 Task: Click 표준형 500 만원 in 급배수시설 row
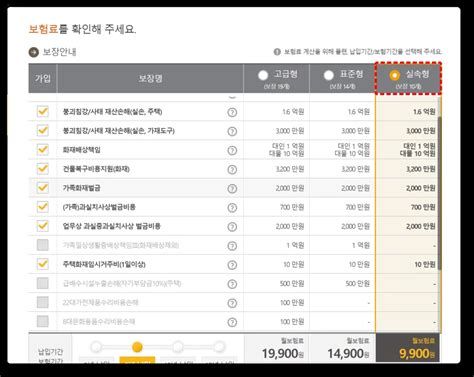click(358, 284)
